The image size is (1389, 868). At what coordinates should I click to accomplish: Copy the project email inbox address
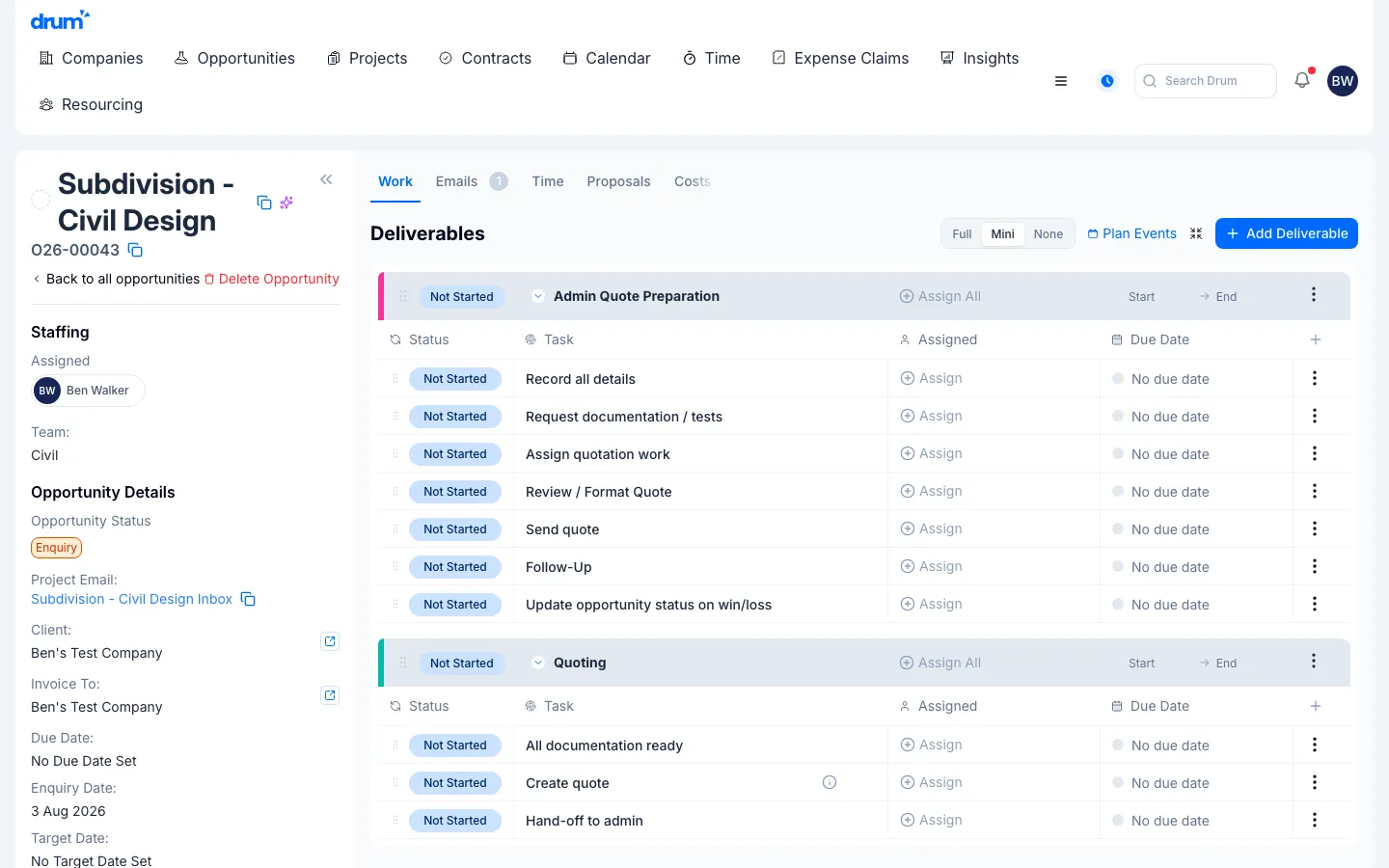tap(248, 599)
